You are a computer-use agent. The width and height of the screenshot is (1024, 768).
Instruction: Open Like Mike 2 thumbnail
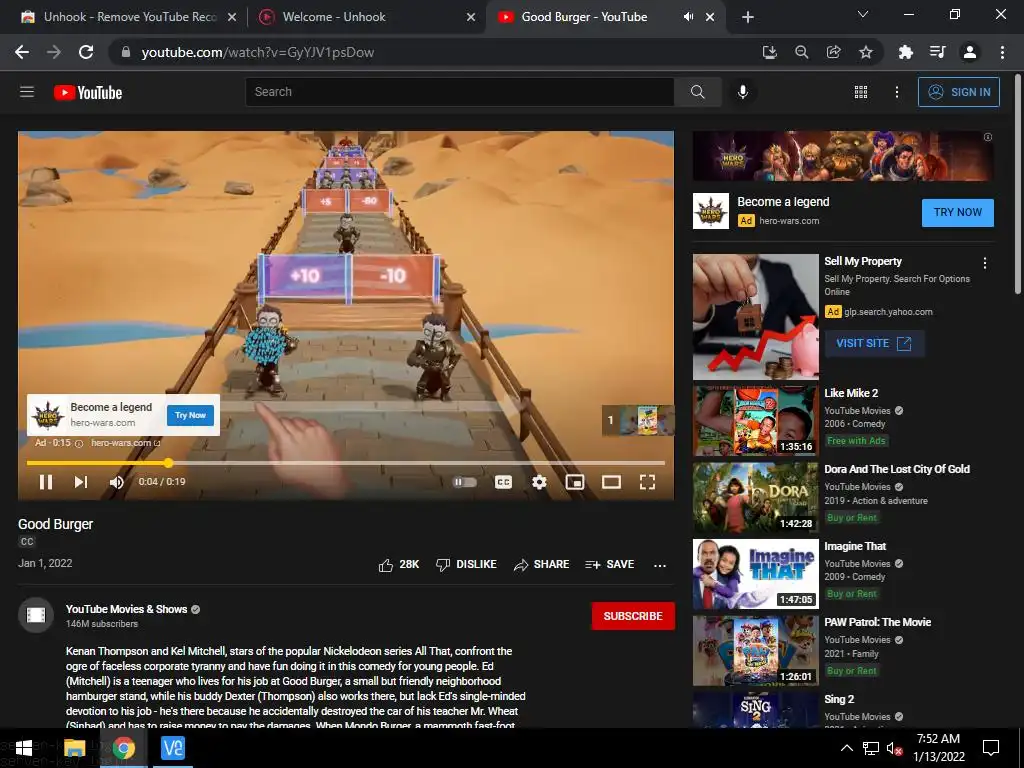756,421
